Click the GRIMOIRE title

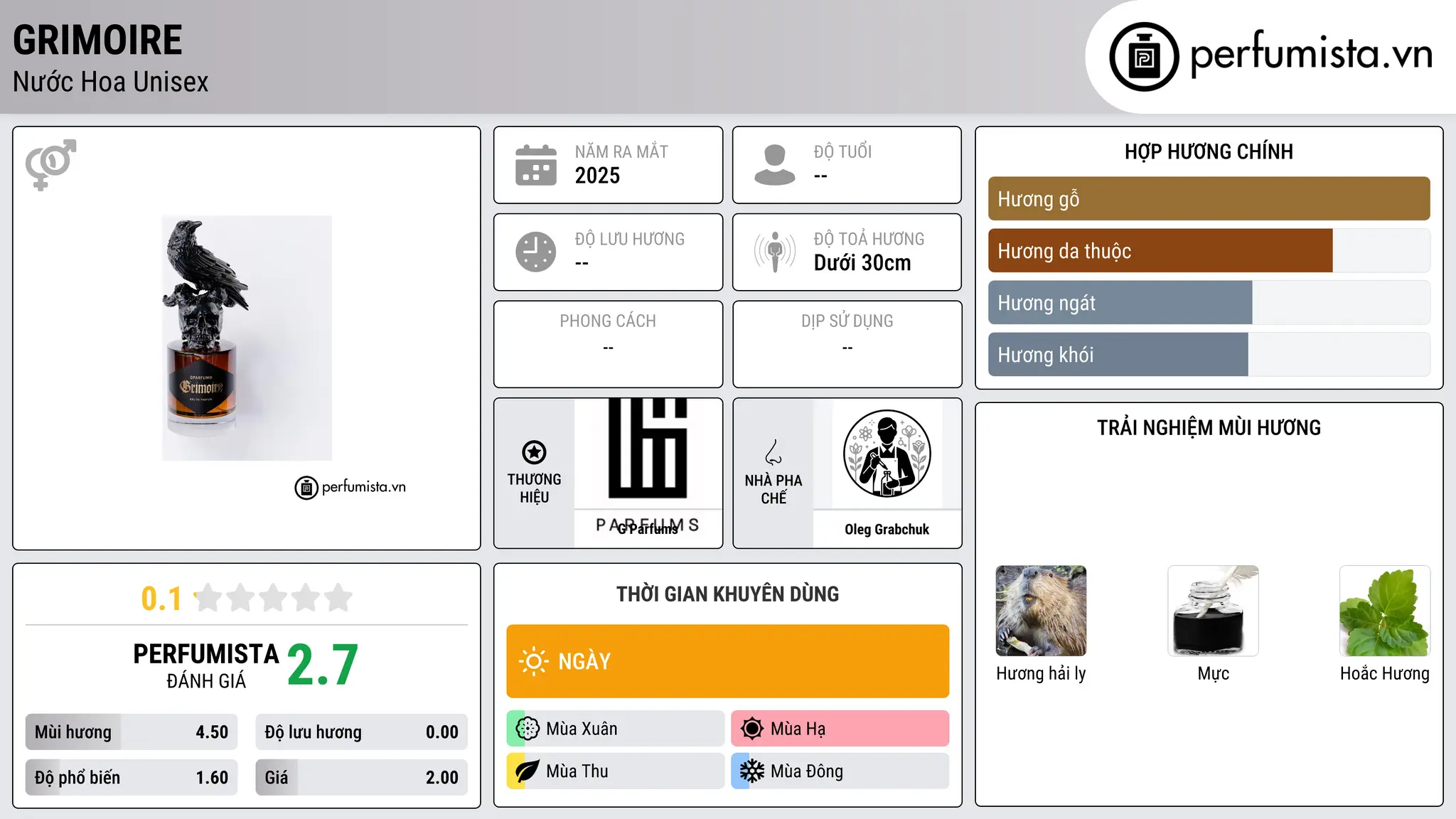coord(97,40)
